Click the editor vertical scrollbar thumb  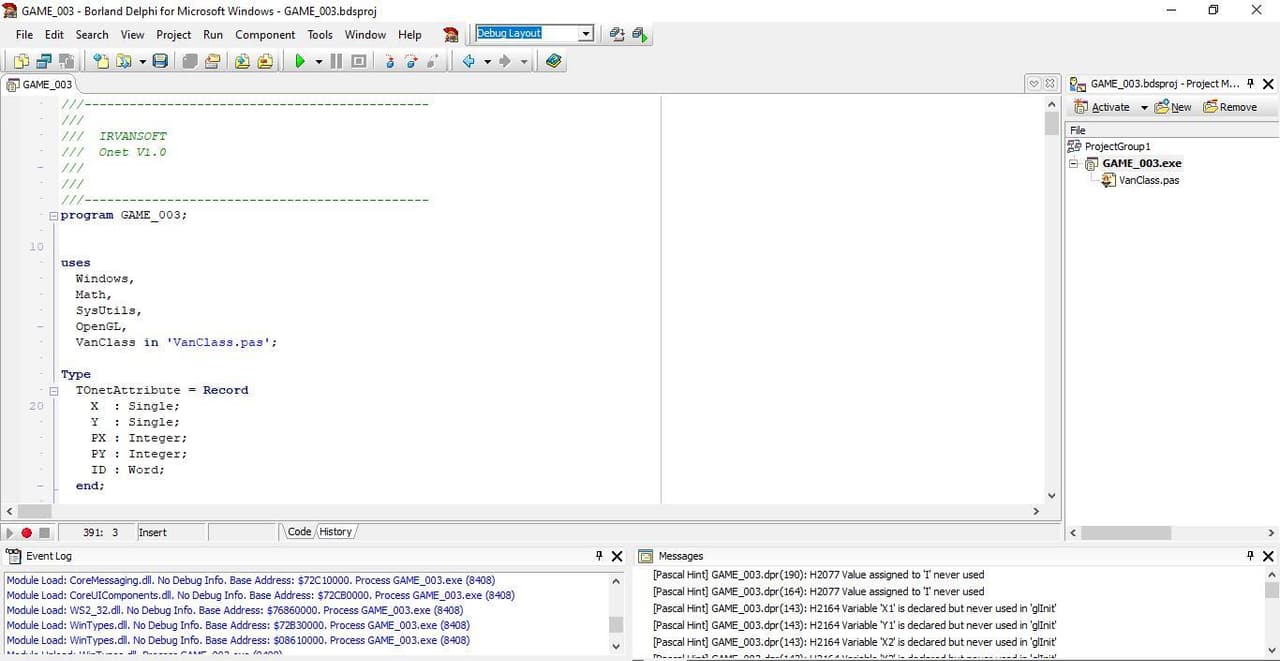click(x=1051, y=123)
